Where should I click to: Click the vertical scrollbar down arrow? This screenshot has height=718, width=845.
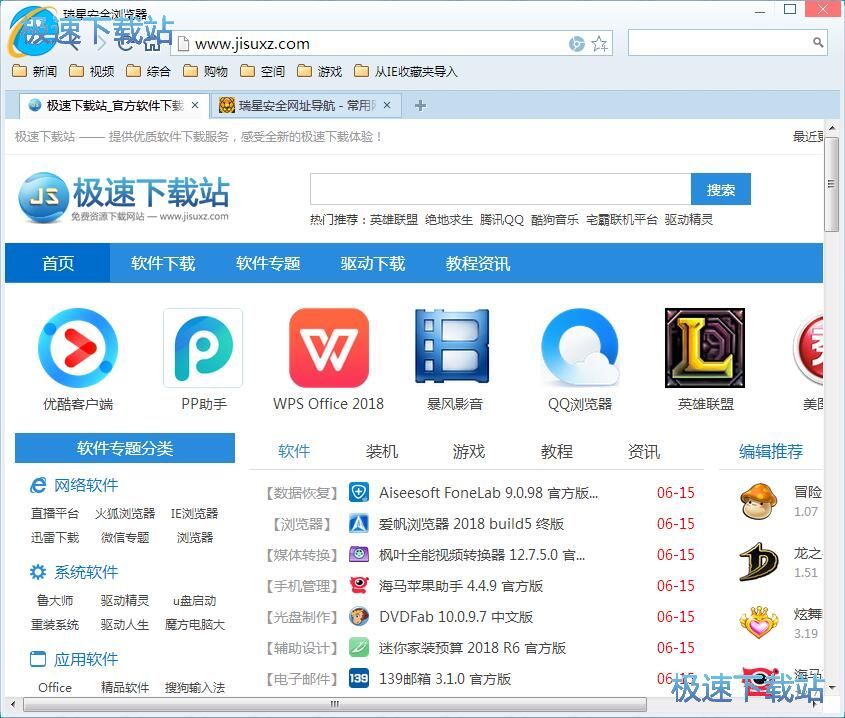[x=832, y=688]
